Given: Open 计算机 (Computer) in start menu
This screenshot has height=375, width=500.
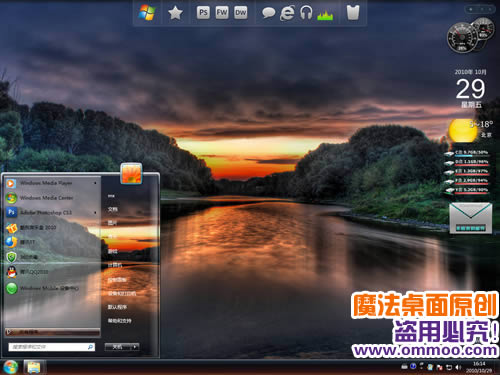Looking at the screenshot, I should 115,265.
